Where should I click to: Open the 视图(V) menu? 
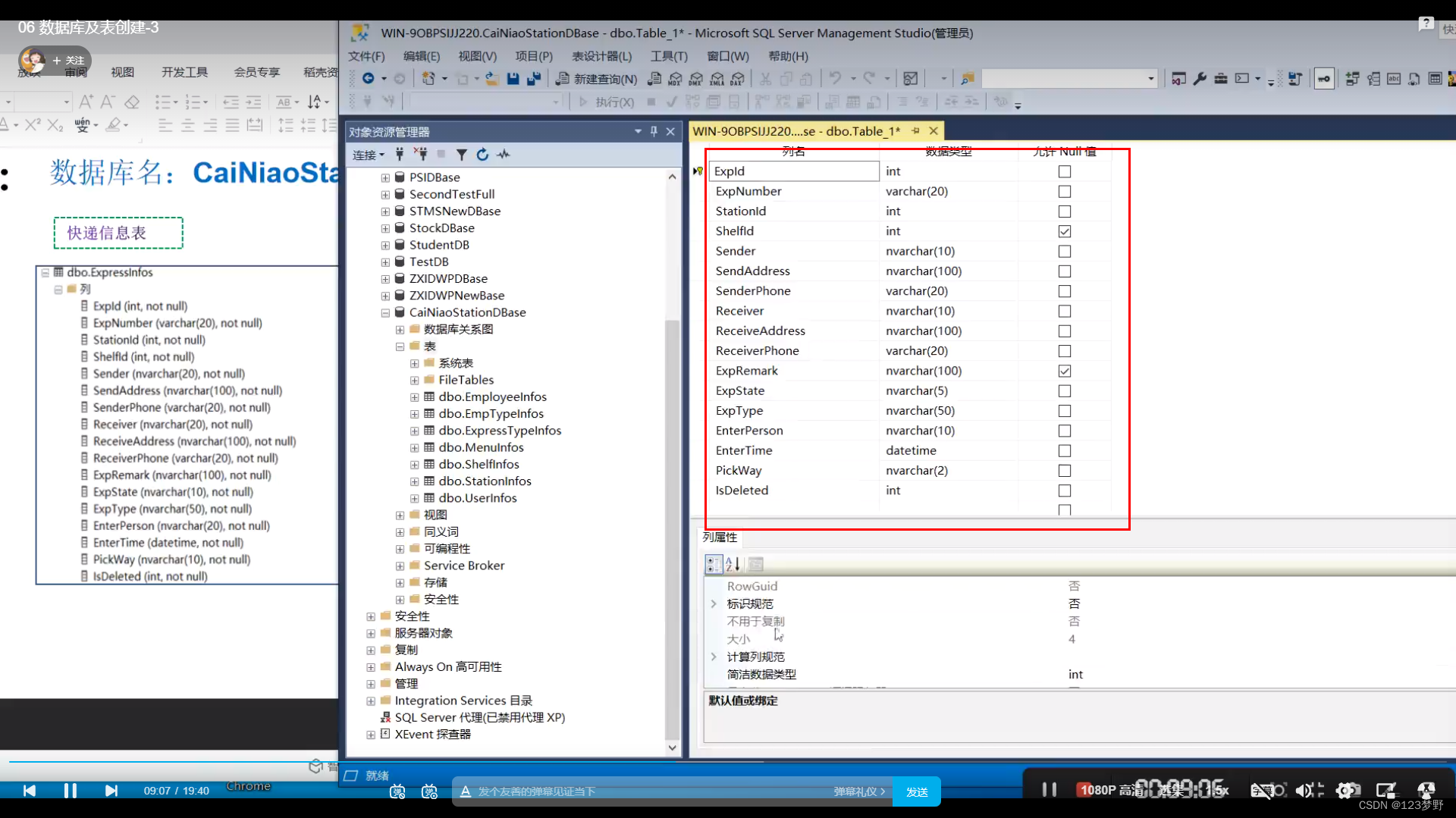click(x=478, y=56)
